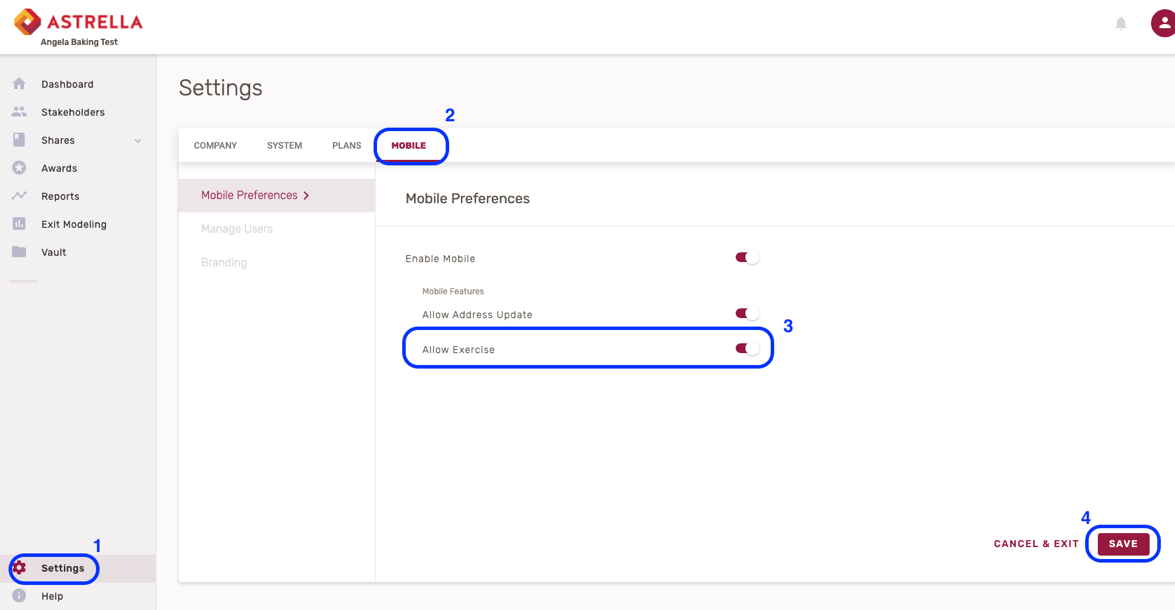This screenshot has width=1175, height=610.
Task: Disable the Allow Address Update switch
Action: [747, 314]
